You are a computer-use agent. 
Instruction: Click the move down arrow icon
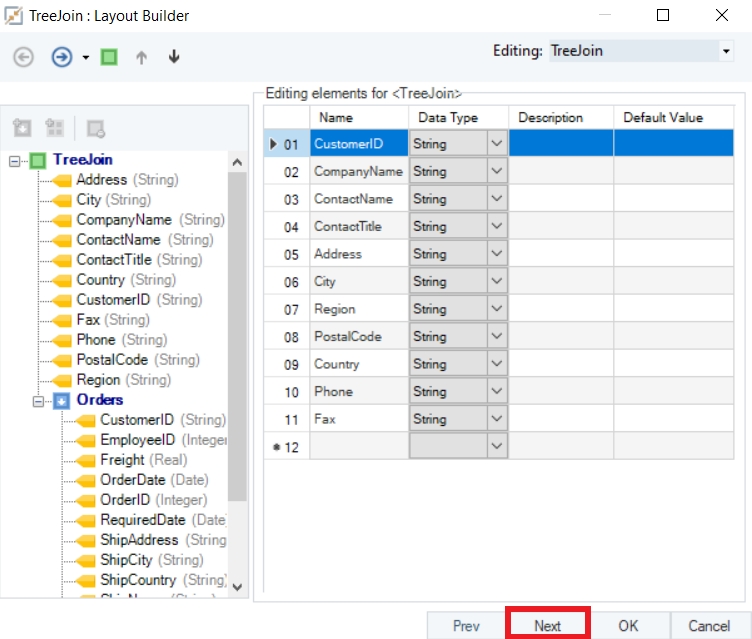[x=174, y=57]
